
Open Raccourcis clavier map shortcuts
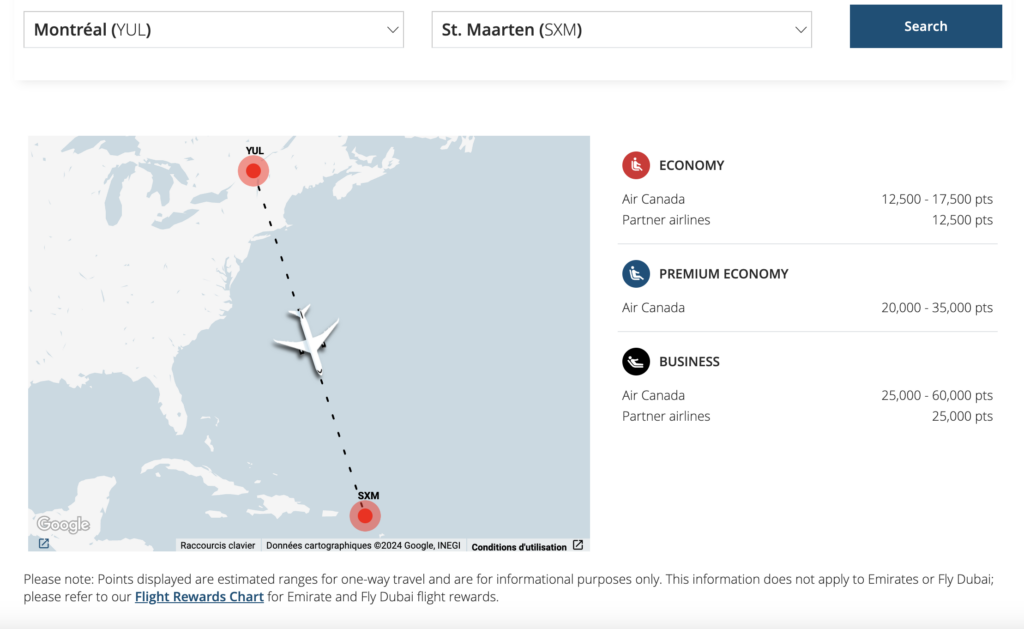[x=217, y=546]
